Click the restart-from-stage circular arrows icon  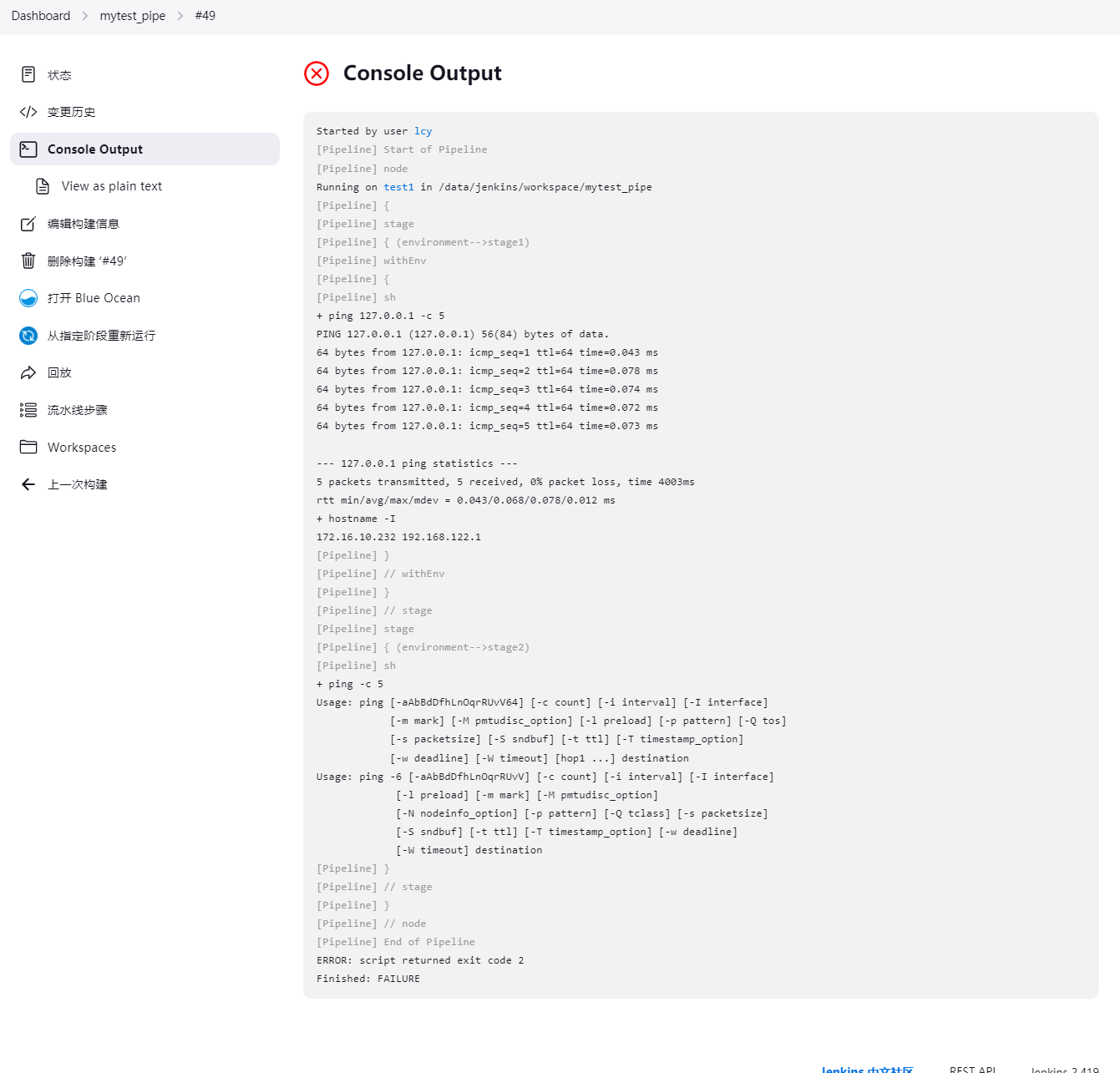28,336
